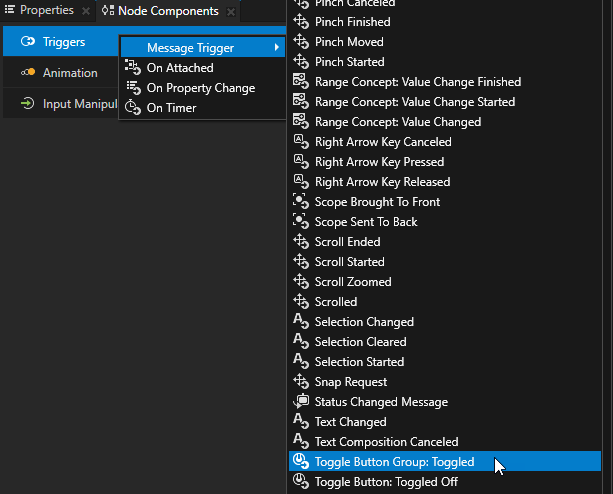Select Pinch Finished message
Viewport: 613px width, 494px height.
(445, 21)
